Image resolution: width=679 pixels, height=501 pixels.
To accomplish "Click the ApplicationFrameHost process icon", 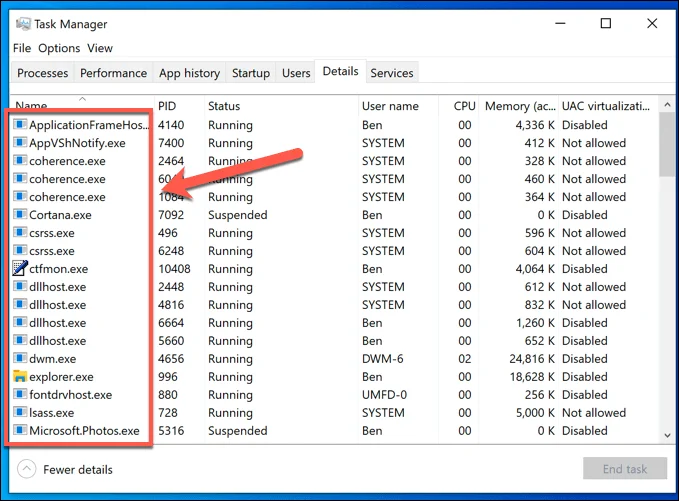I will pos(20,125).
